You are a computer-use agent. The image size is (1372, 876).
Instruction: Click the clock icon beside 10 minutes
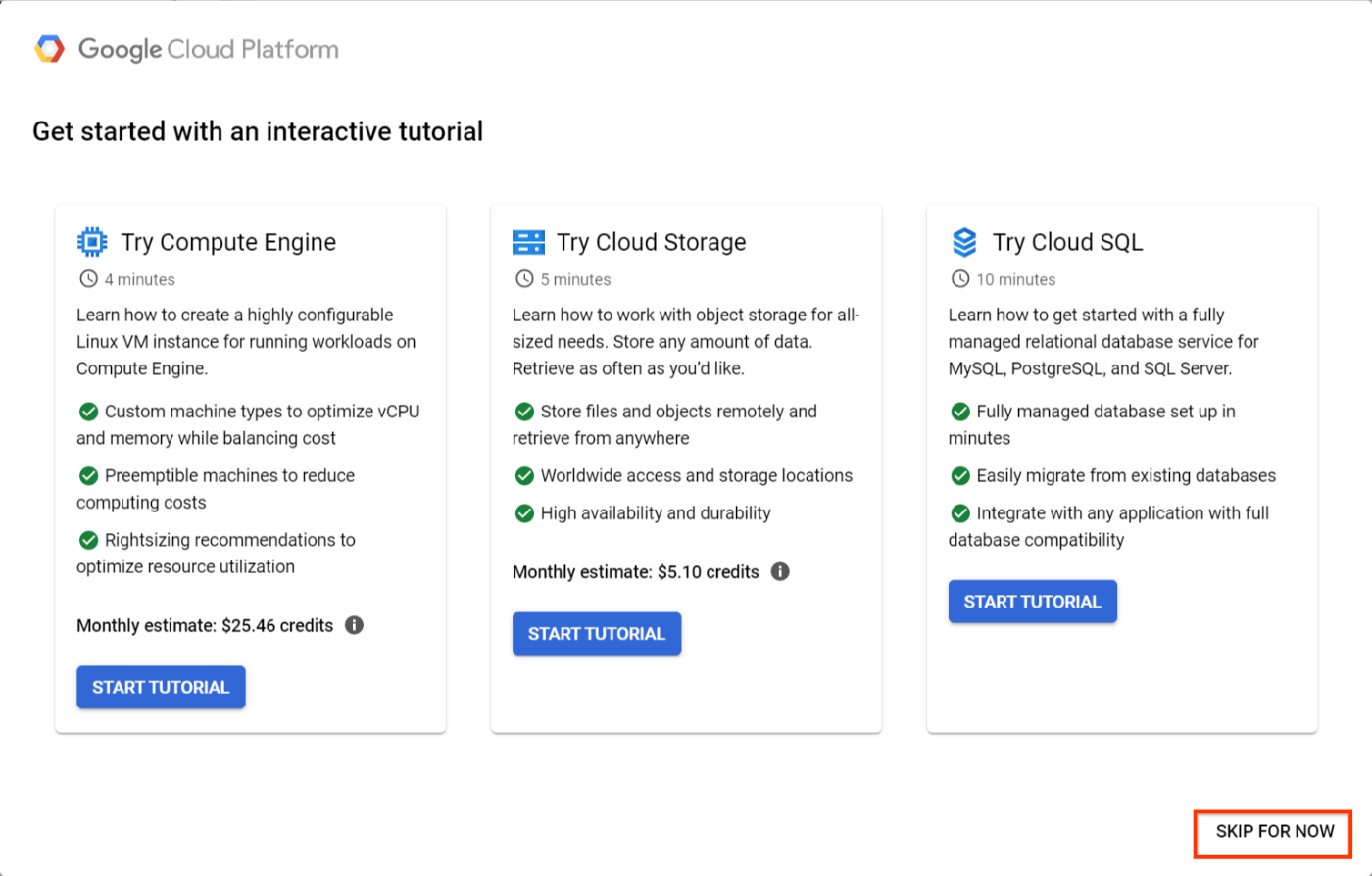click(960, 279)
